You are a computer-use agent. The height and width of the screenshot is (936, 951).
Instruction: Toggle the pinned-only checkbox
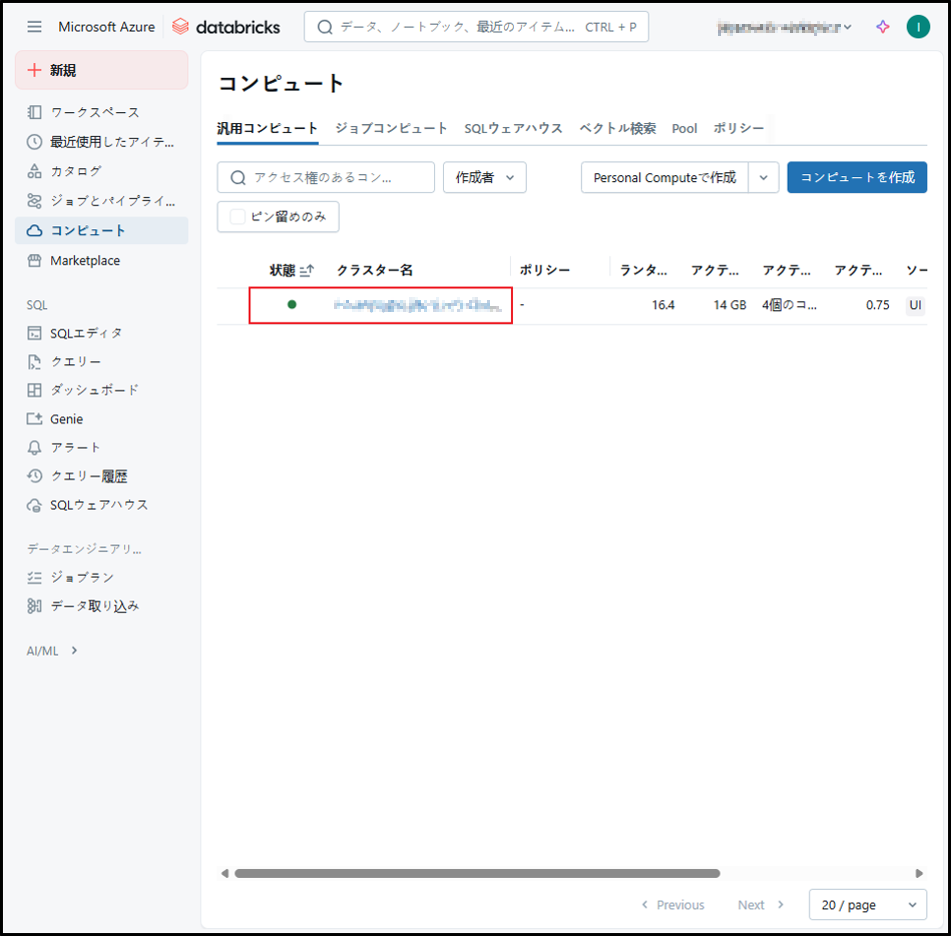[x=237, y=216]
